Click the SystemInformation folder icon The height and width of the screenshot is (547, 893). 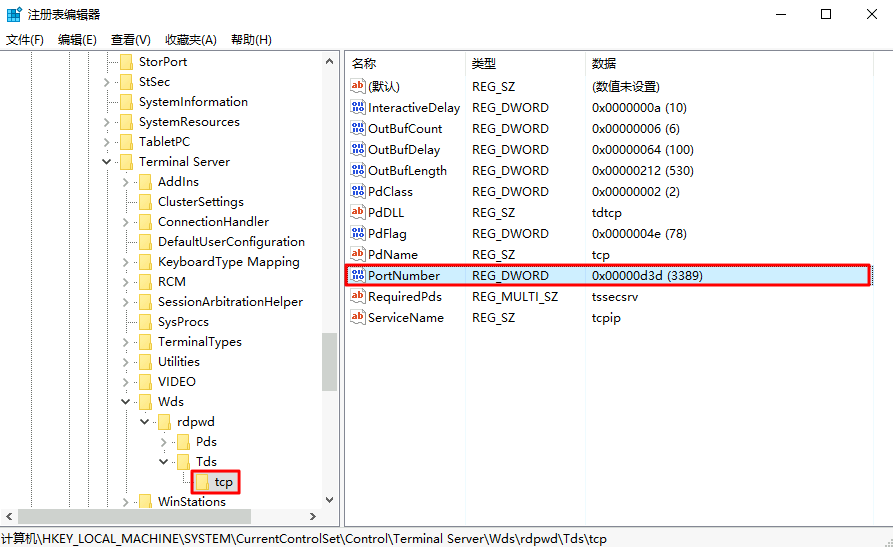[126, 101]
